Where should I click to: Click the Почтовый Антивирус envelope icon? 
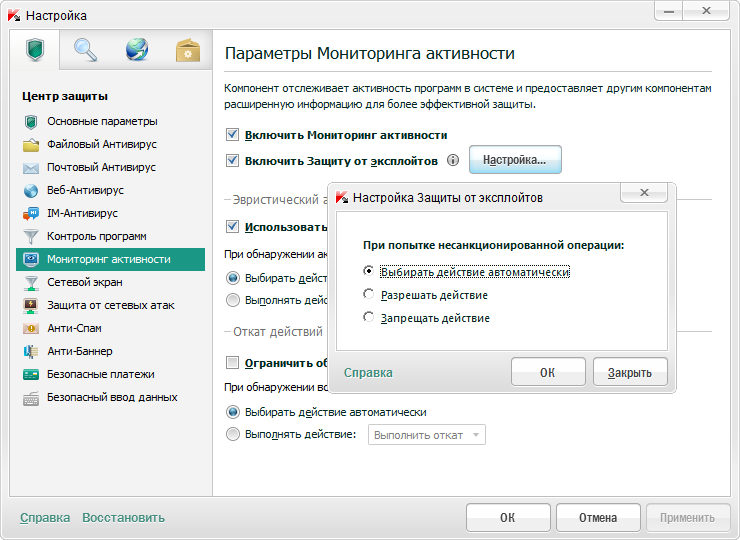click(x=31, y=168)
